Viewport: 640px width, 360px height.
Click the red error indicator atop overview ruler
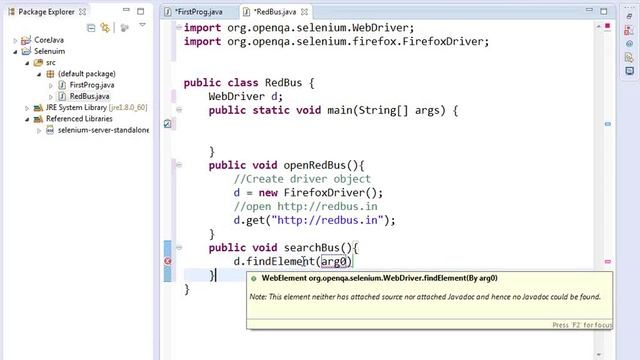click(x=607, y=26)
